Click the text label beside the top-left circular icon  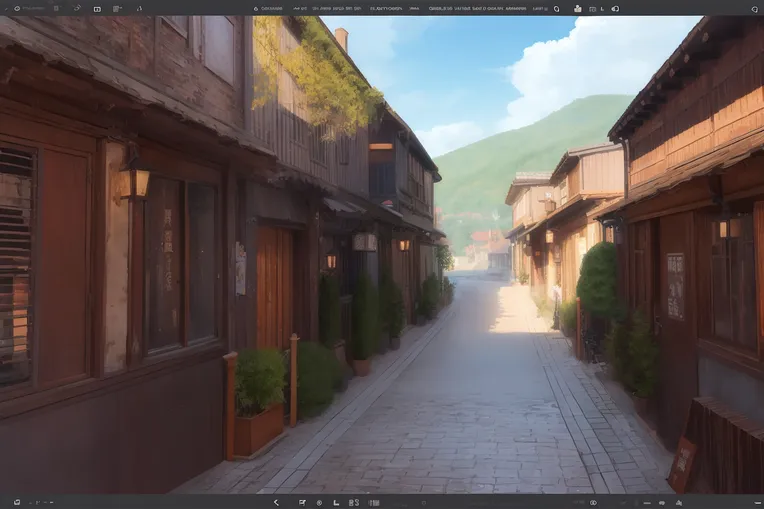(35, 8)
